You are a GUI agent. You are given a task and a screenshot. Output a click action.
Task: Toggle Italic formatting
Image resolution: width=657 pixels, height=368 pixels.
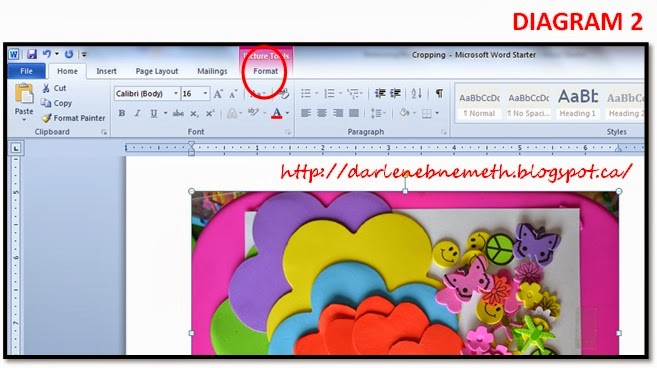coord(137,113)
